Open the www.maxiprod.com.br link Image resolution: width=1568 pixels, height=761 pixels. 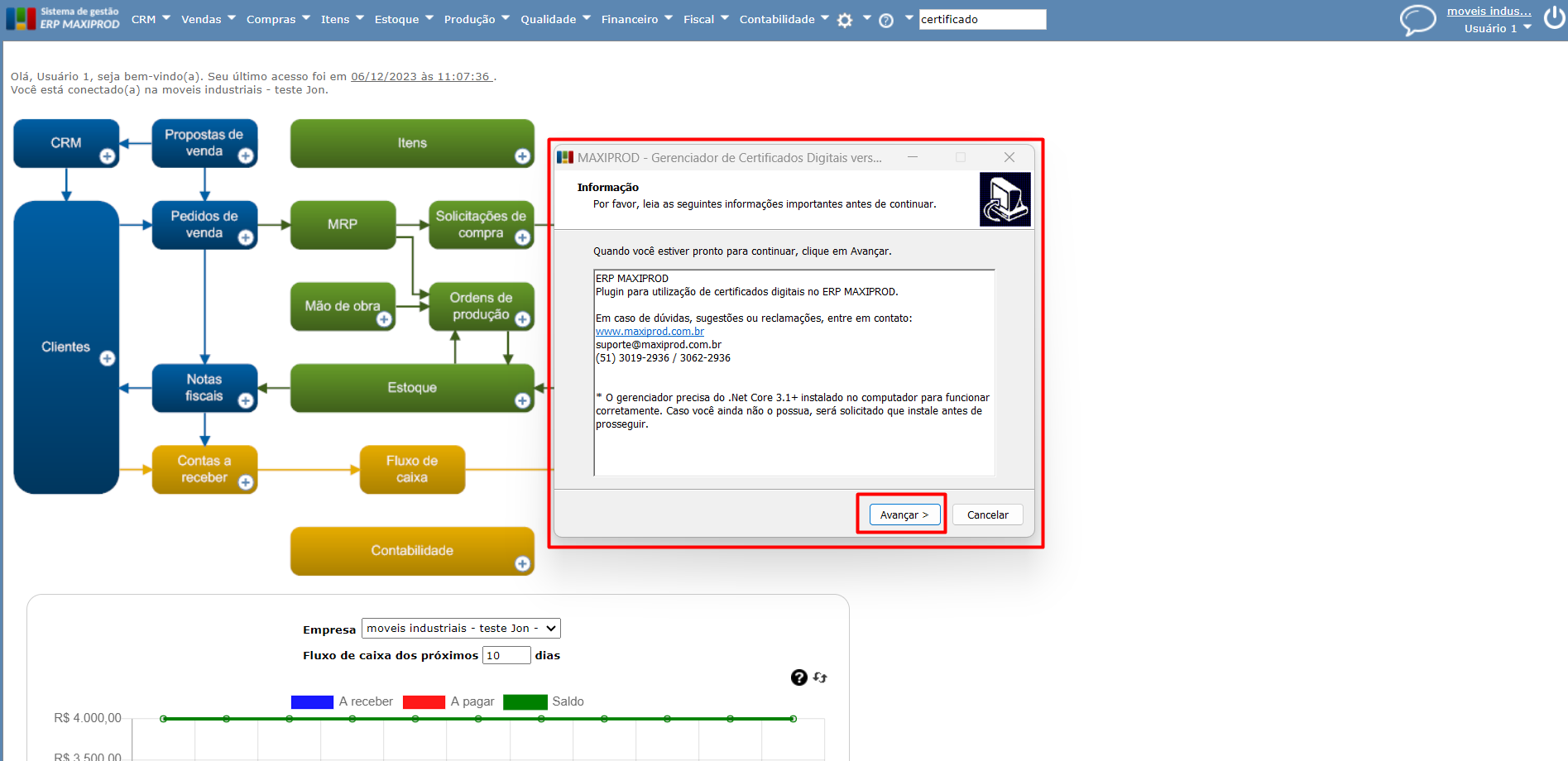(650, 332)
